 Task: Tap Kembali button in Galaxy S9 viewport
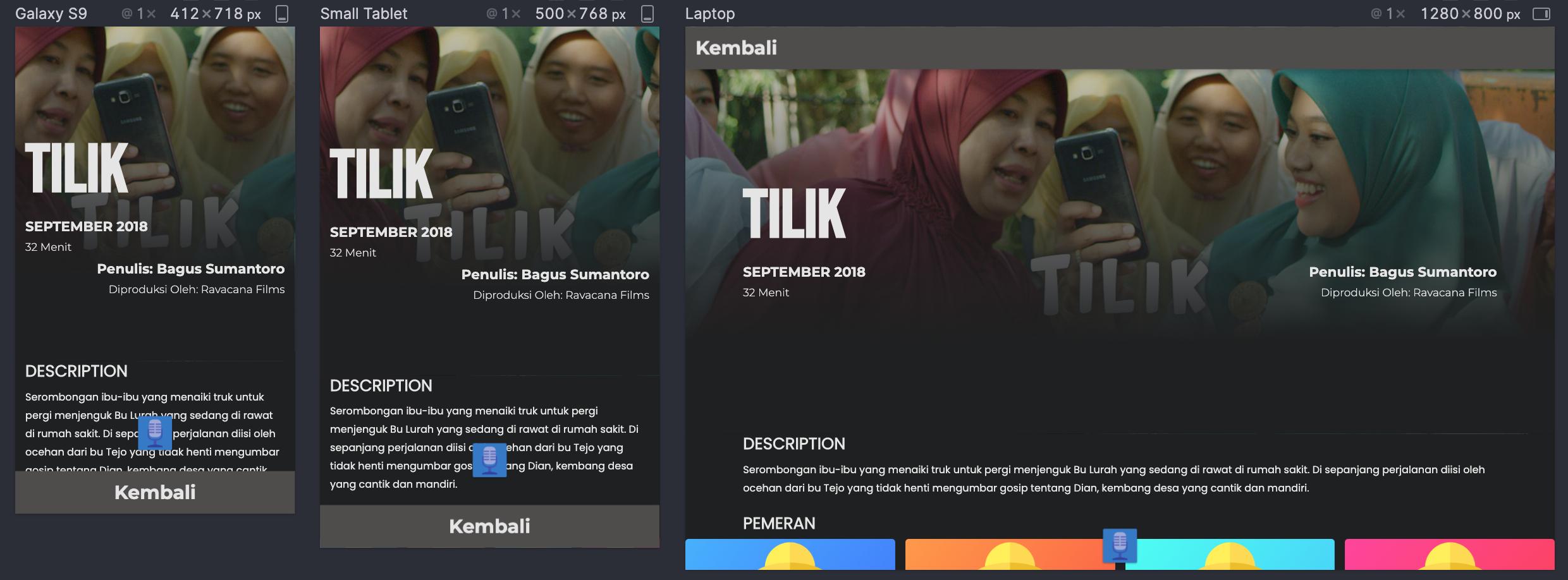pos(155,492)
